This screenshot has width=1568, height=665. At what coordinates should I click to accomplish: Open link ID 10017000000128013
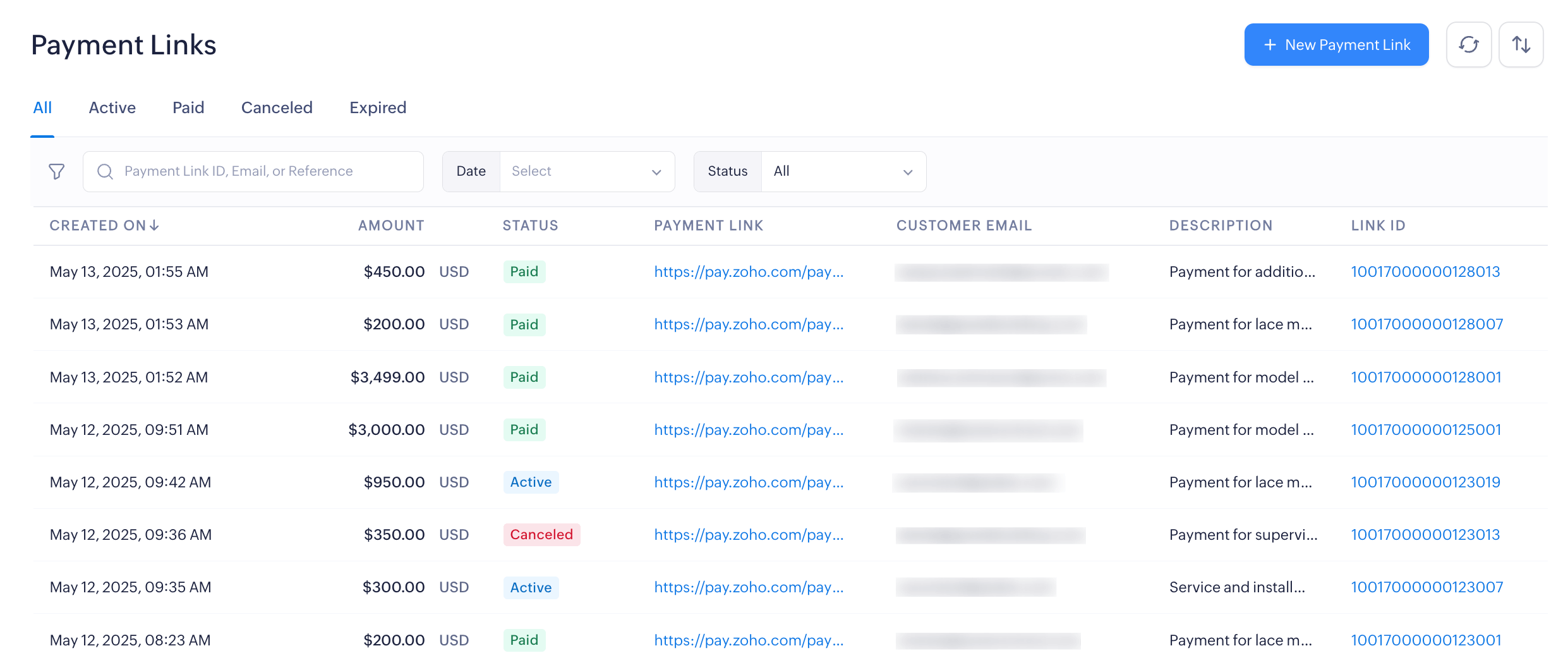coord(1425,272)
